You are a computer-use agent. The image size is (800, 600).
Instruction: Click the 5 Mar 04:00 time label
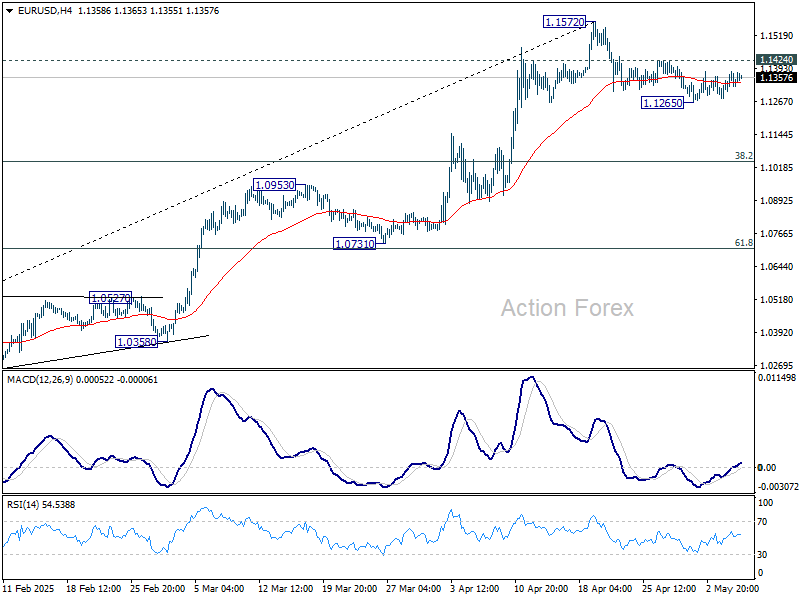(219, 588)
